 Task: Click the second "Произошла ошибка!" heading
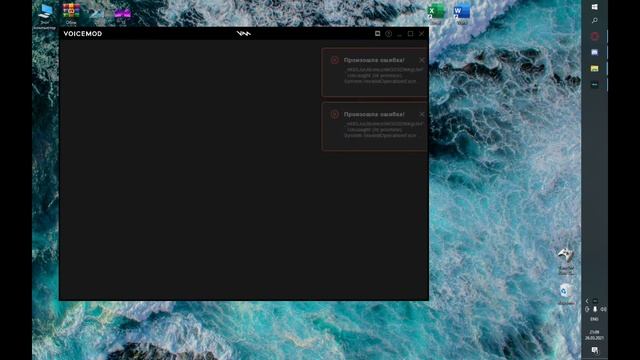tap(374, 114)
